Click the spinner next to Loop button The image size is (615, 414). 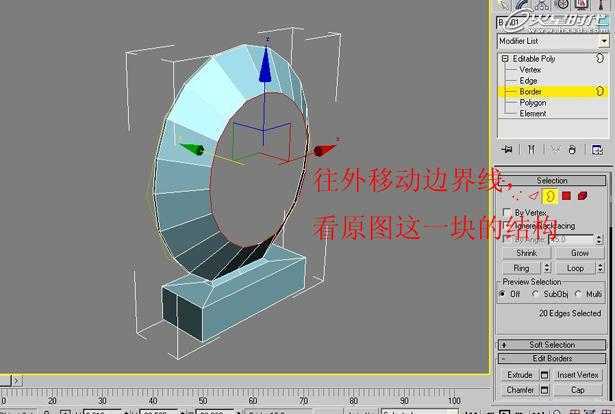(x=600, y=268)
